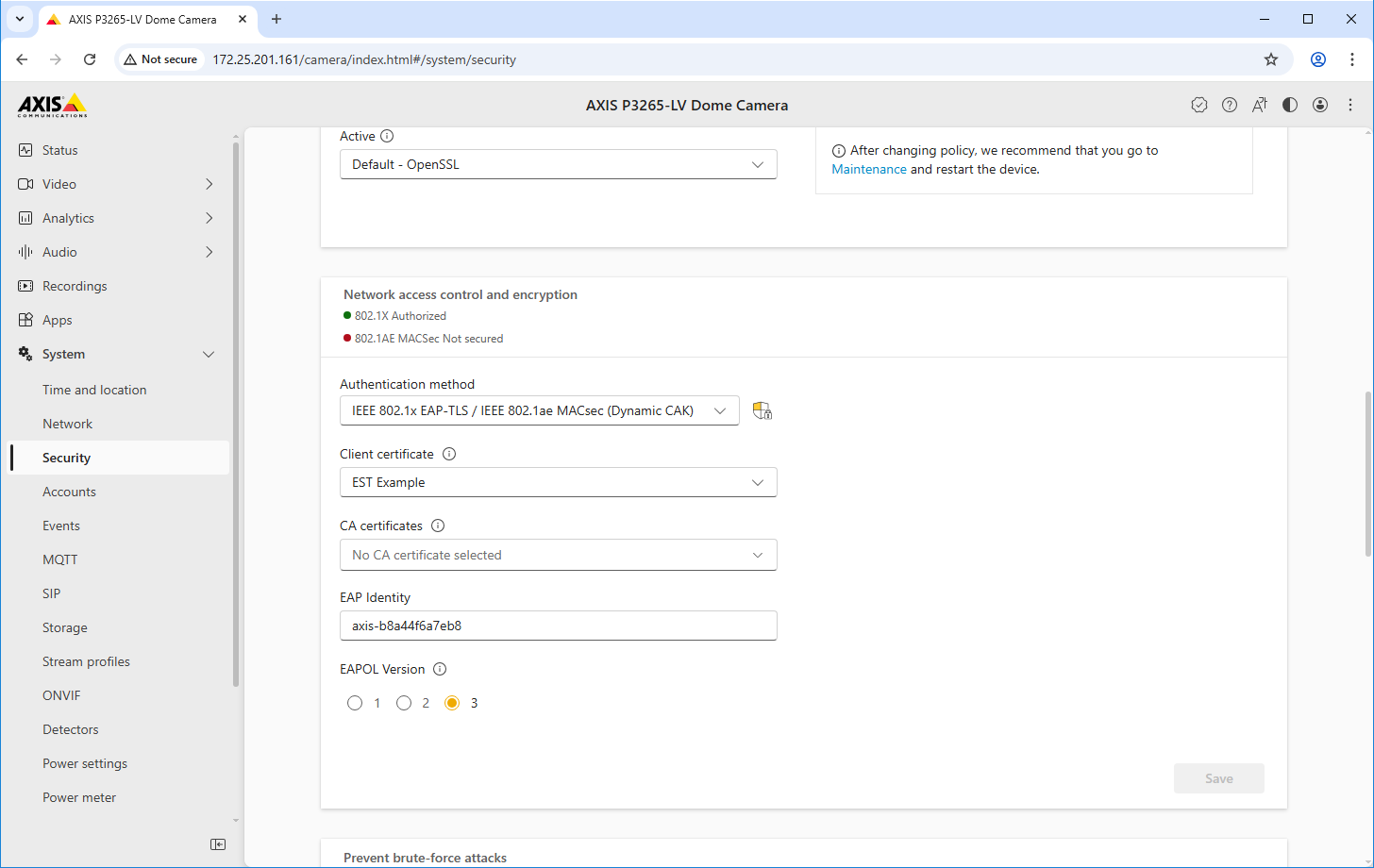Follow the Maintenance link
1374x868 pixels.
click(868, 169)
